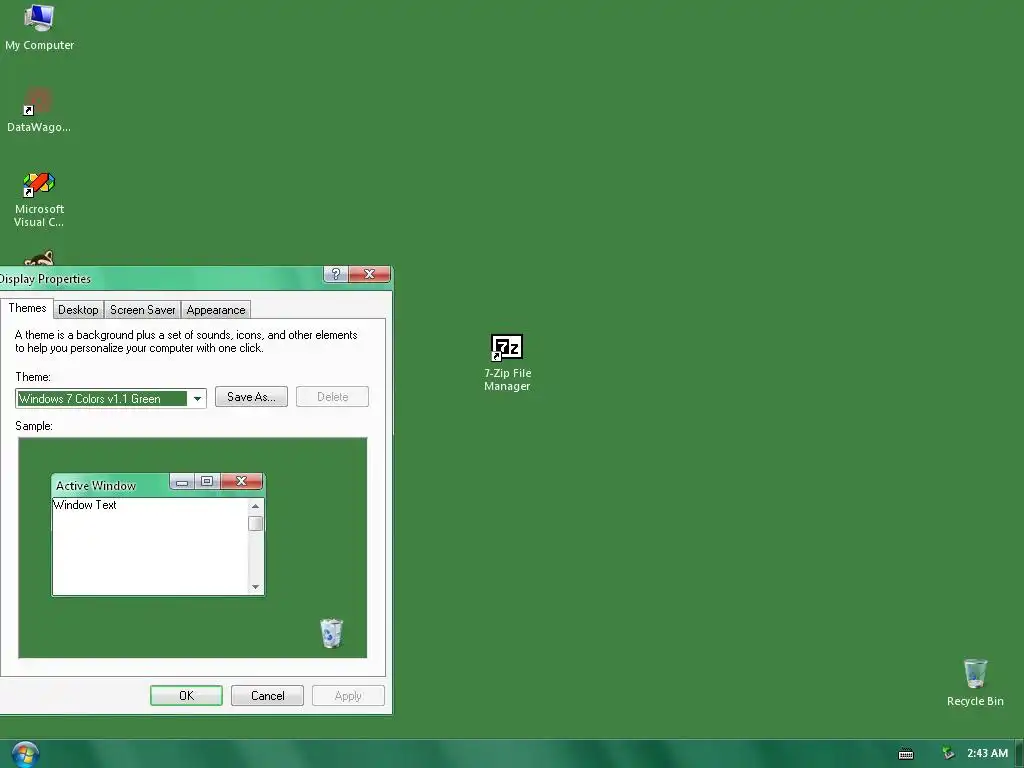Confirm with the OK button

tap(186, 696)
